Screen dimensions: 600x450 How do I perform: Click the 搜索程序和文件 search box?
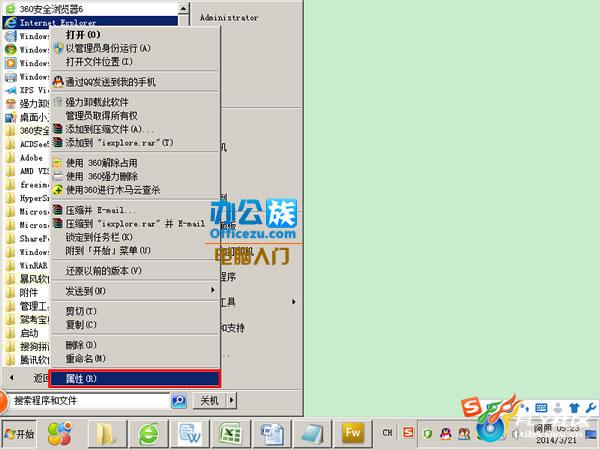(87, 401)
